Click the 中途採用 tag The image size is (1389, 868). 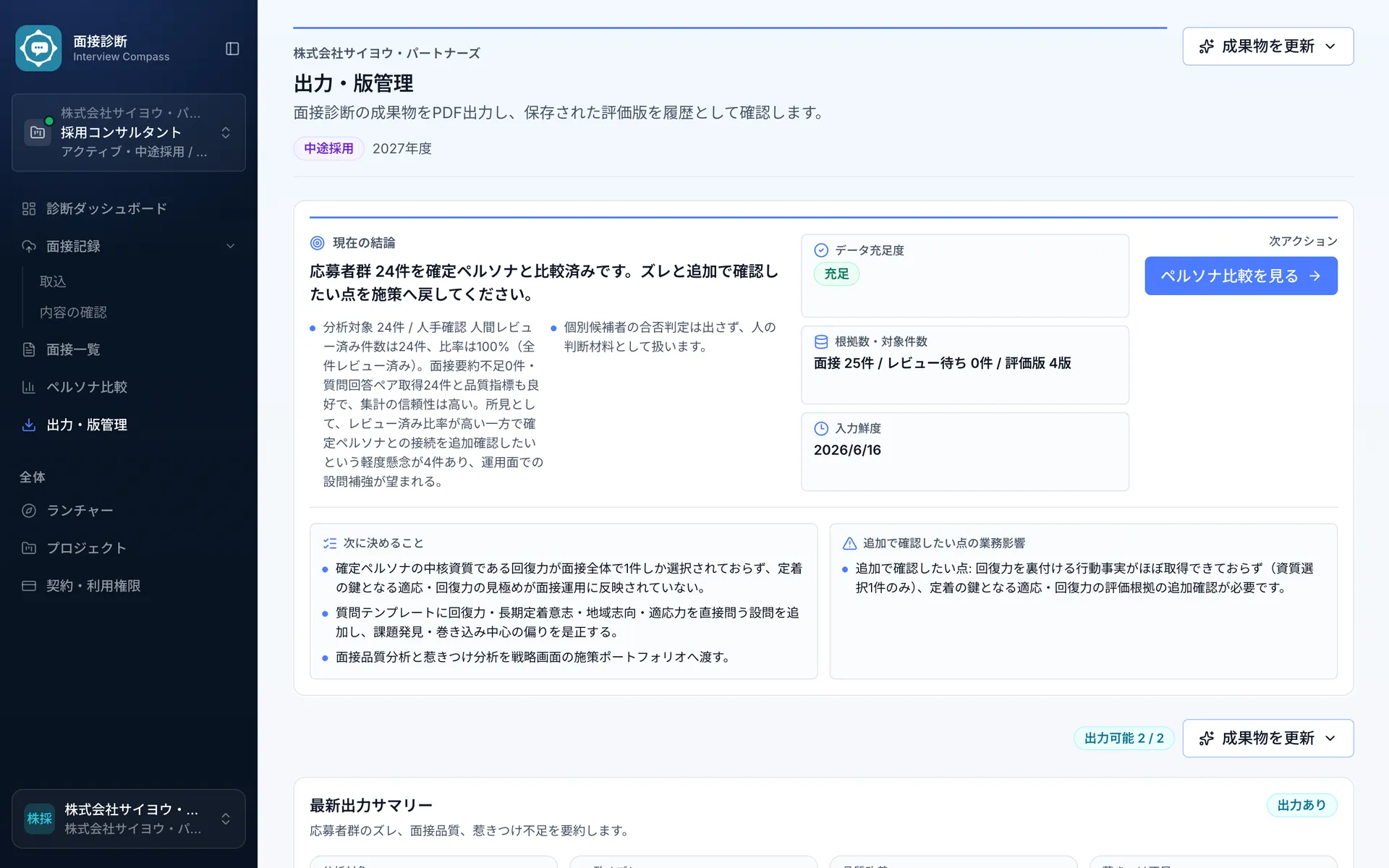[328, 148]
